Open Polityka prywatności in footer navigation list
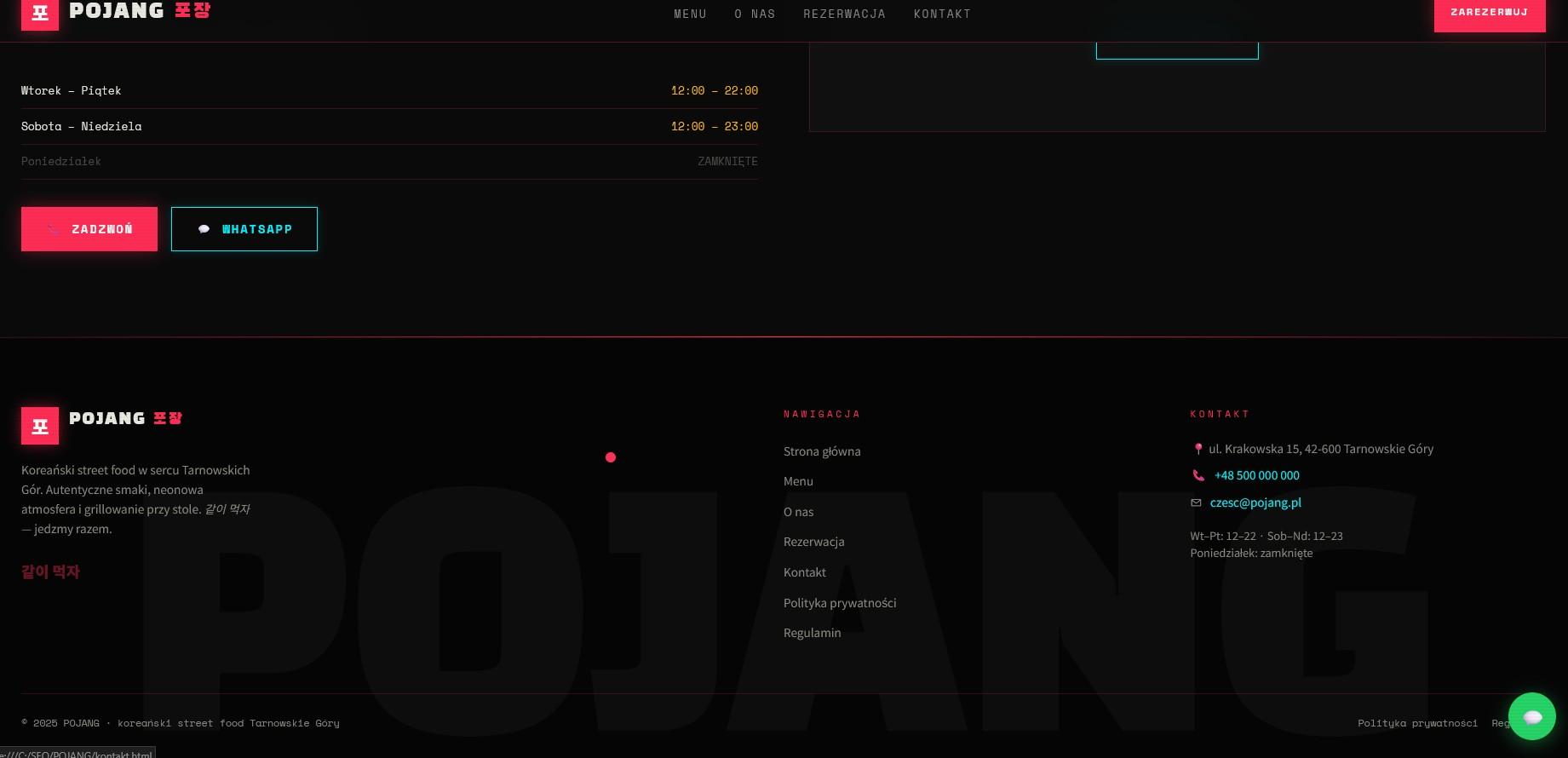1568x758 pixels. (x=840, y=603)
